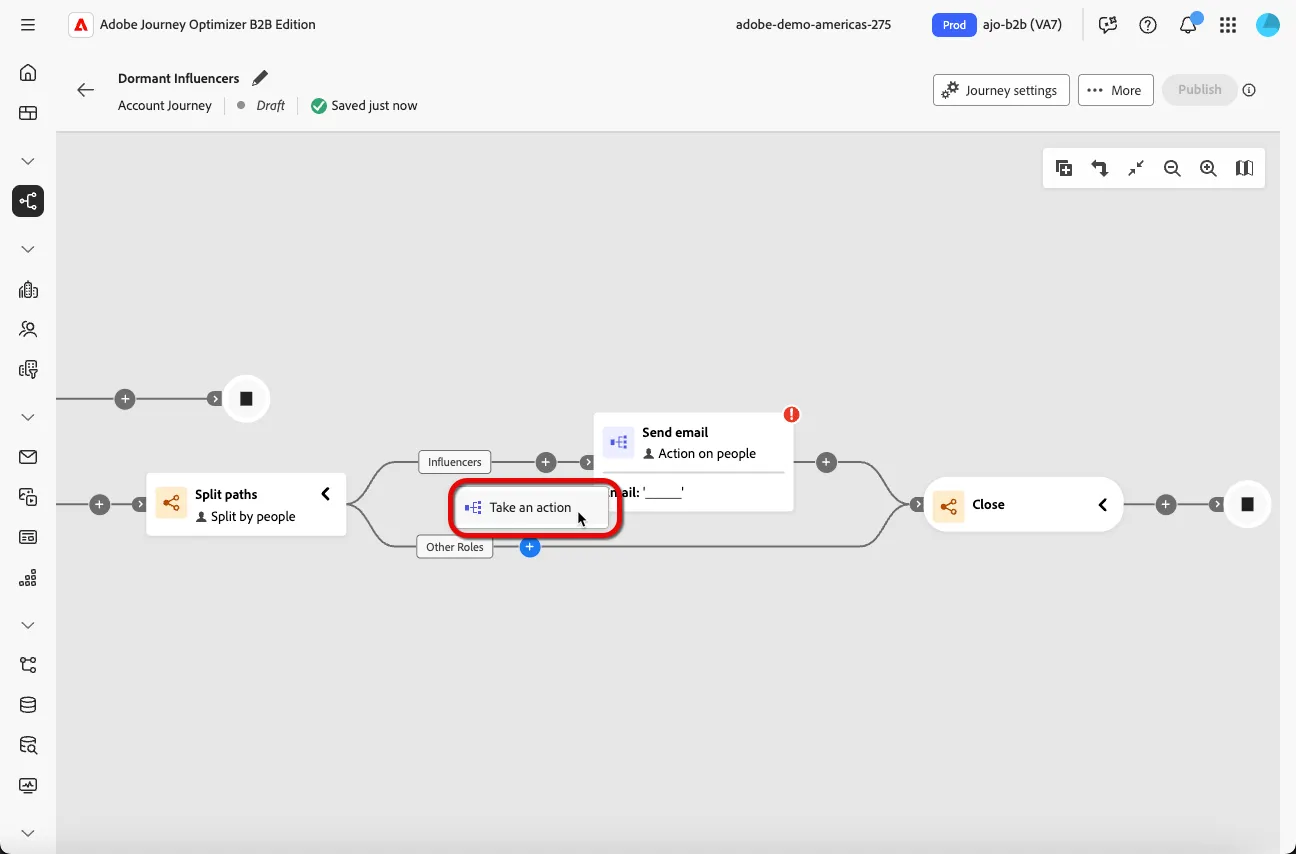Switch journey orientation with the bent arrows icon
Image resolution: width=1296 pixels, height=854 pixels.
[1100, 169]
